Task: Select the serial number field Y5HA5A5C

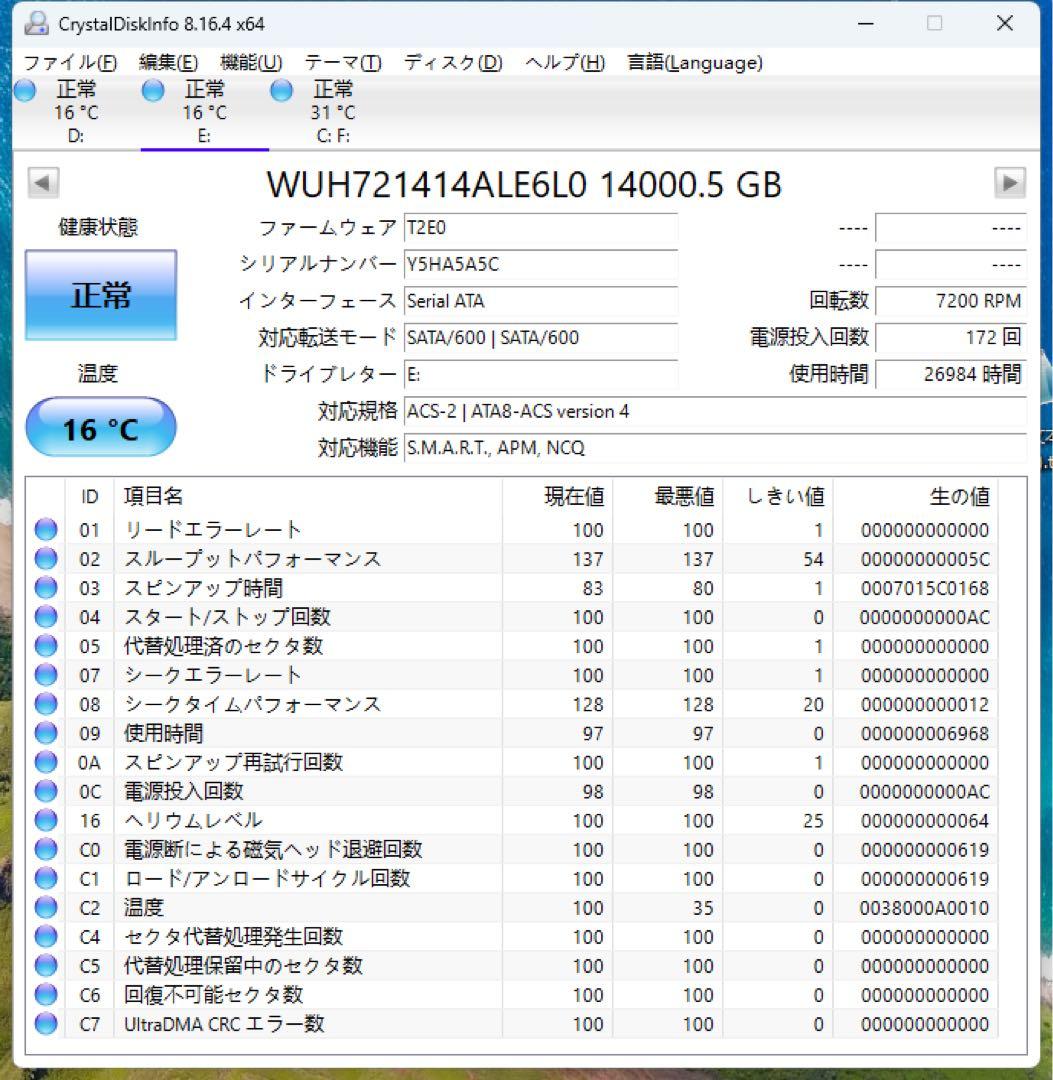Action: pos(540,265)
